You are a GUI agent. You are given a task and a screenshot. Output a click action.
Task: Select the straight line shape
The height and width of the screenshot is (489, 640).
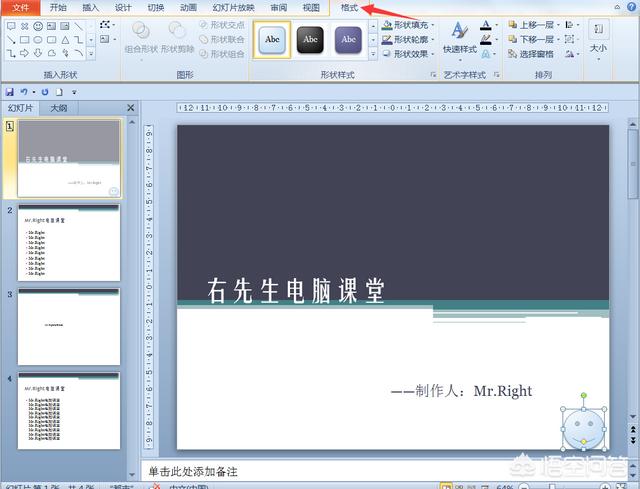pyautogui.click(x=79, y=27)
